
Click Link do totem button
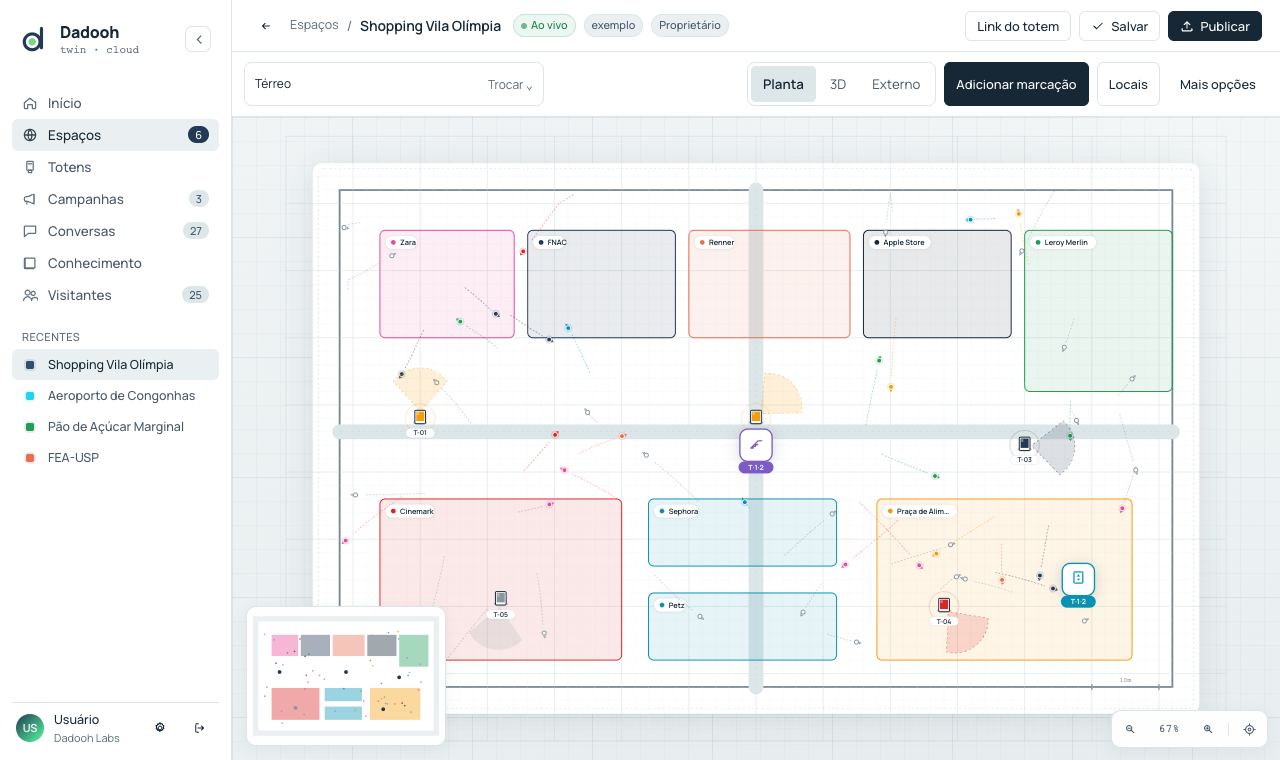click(x=1018, y=26)
